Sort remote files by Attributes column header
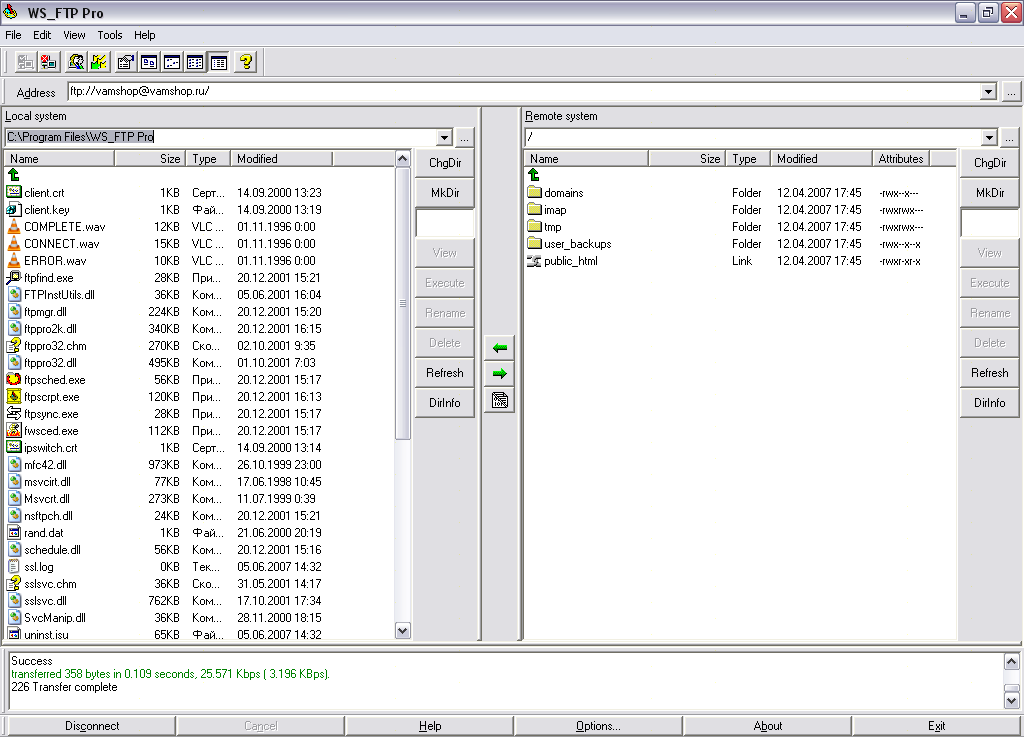 click(x=901, y=159)
